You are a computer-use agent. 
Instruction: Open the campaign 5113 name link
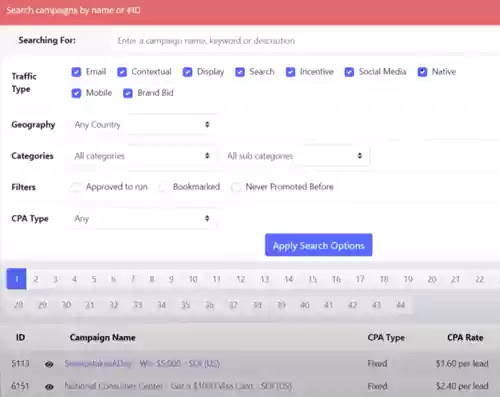tap(142, 363)
